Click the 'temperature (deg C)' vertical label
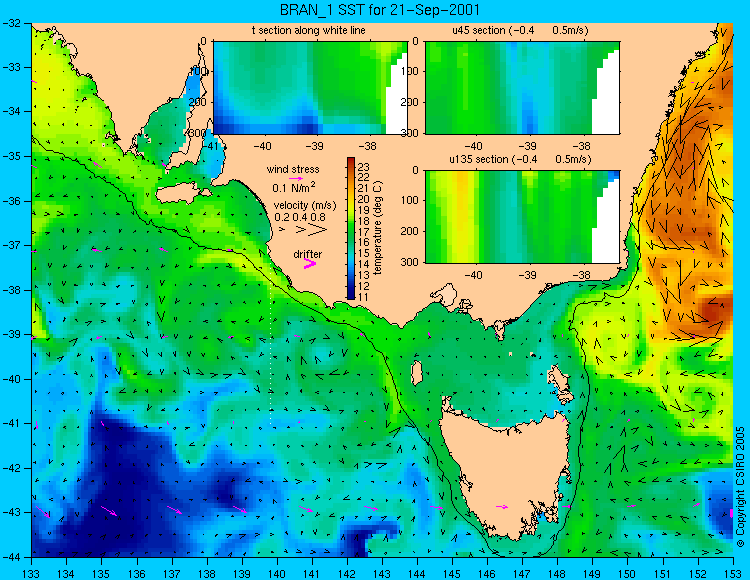Image resolution: width=750 pixels, height=580 pixels. [378, 228]
